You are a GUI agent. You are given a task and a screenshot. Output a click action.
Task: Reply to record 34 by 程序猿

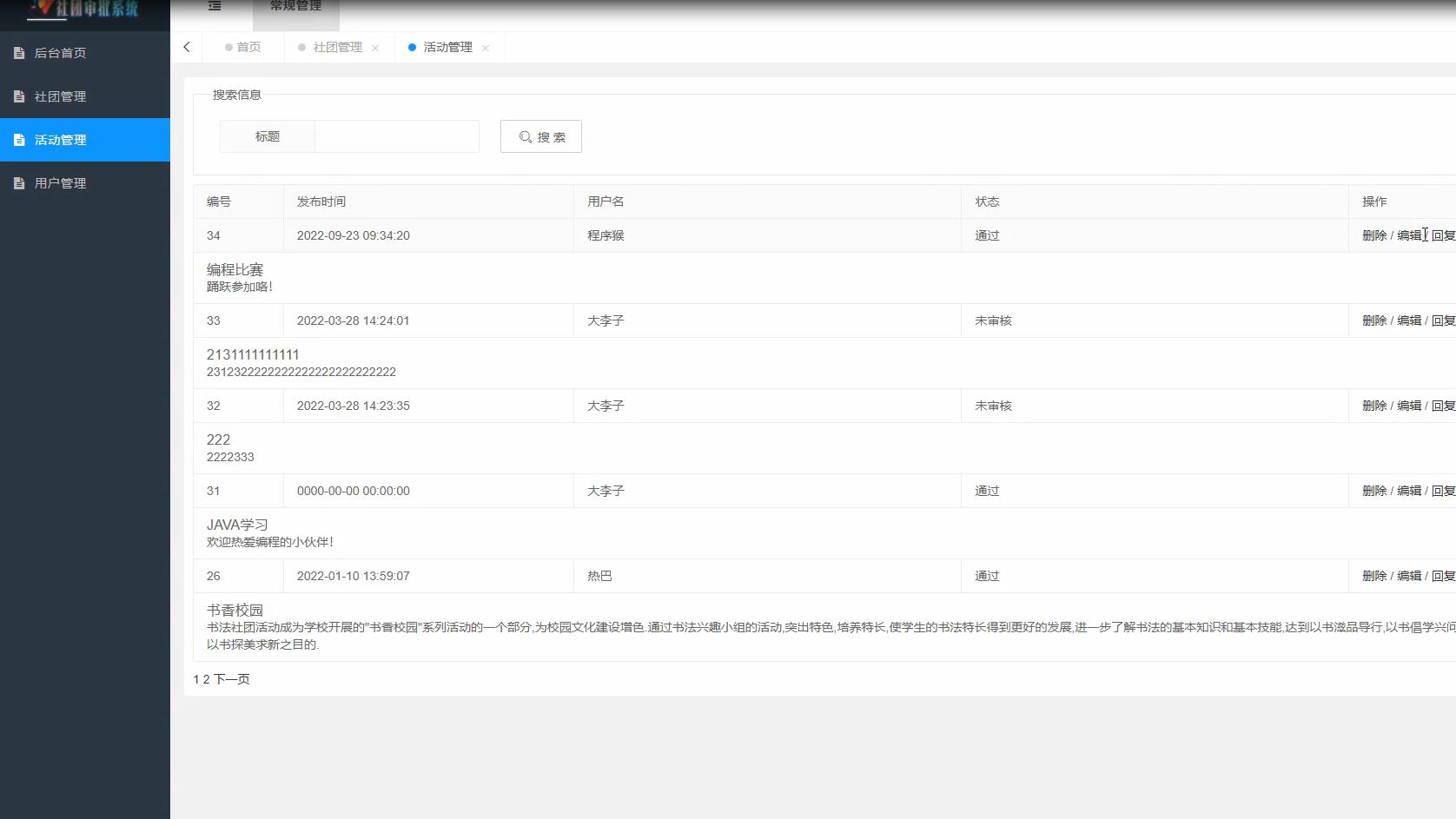tap(1443, 235)
